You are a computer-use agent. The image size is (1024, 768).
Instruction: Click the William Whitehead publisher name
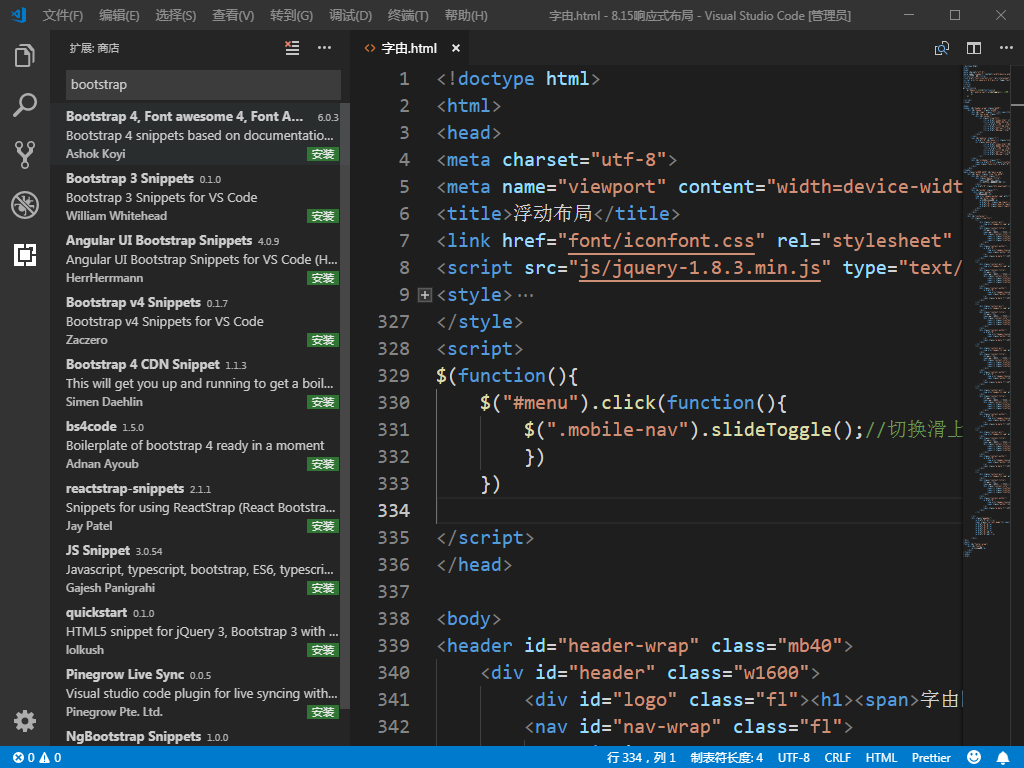pos(116,216)
